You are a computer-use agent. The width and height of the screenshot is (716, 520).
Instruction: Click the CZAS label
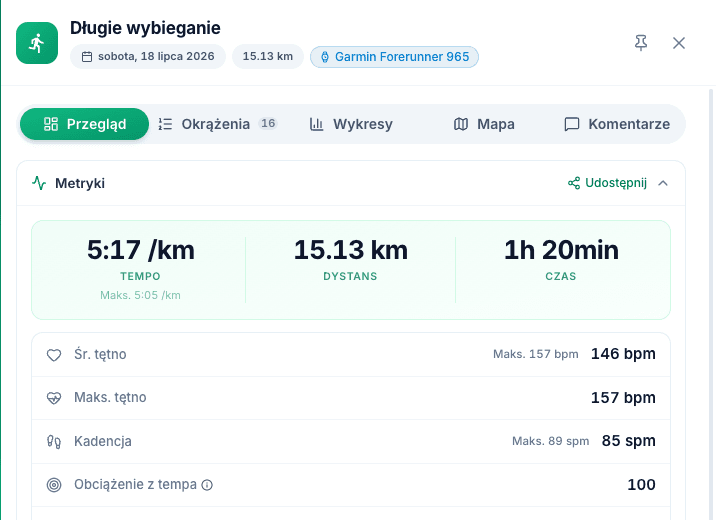click(561, 276)
